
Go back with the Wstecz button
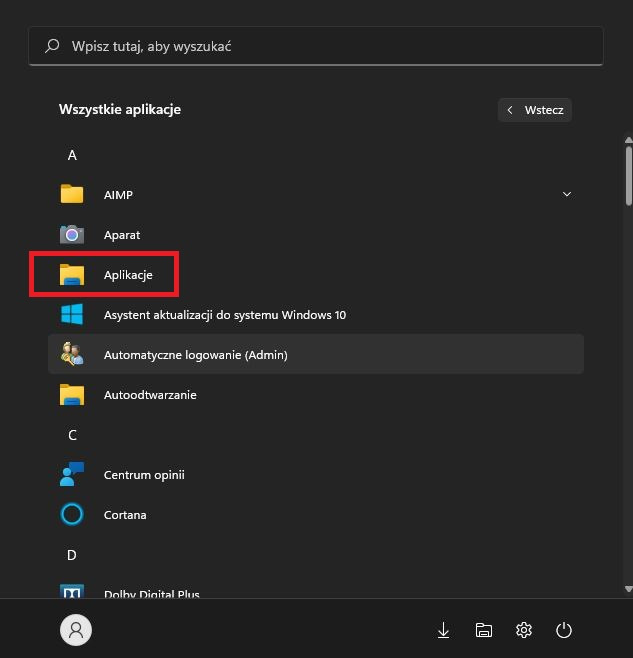pos(535,110)
